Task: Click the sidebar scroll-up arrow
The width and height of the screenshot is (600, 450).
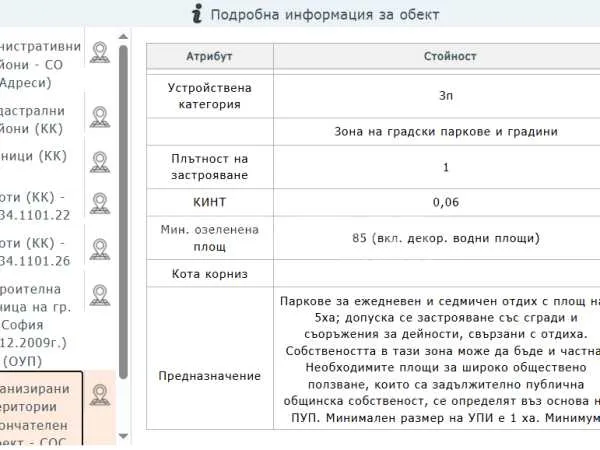Action: click(x=123, y=37)
